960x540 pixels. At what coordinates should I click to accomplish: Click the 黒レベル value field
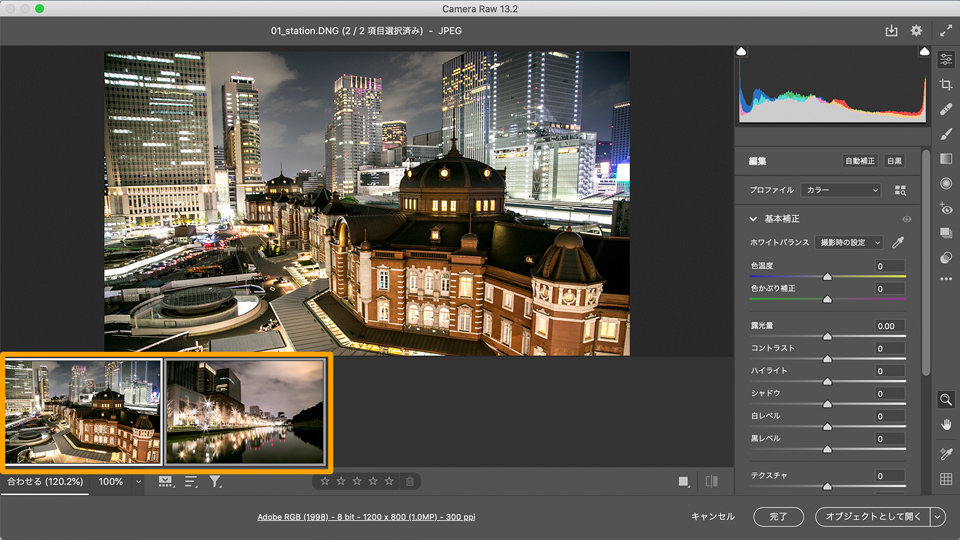[x=890, y=439]
